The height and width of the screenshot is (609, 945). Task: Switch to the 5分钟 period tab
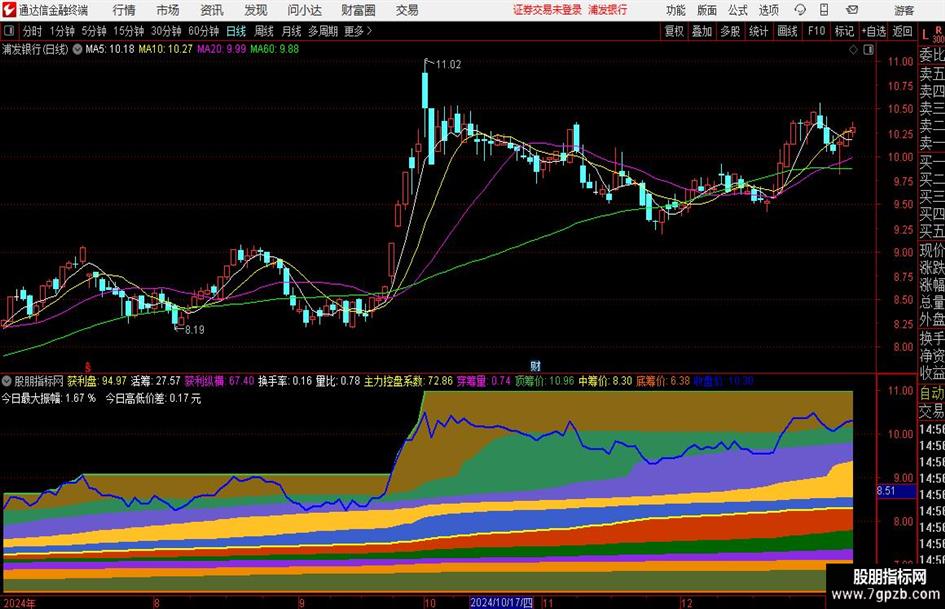[x=94, y=31]
